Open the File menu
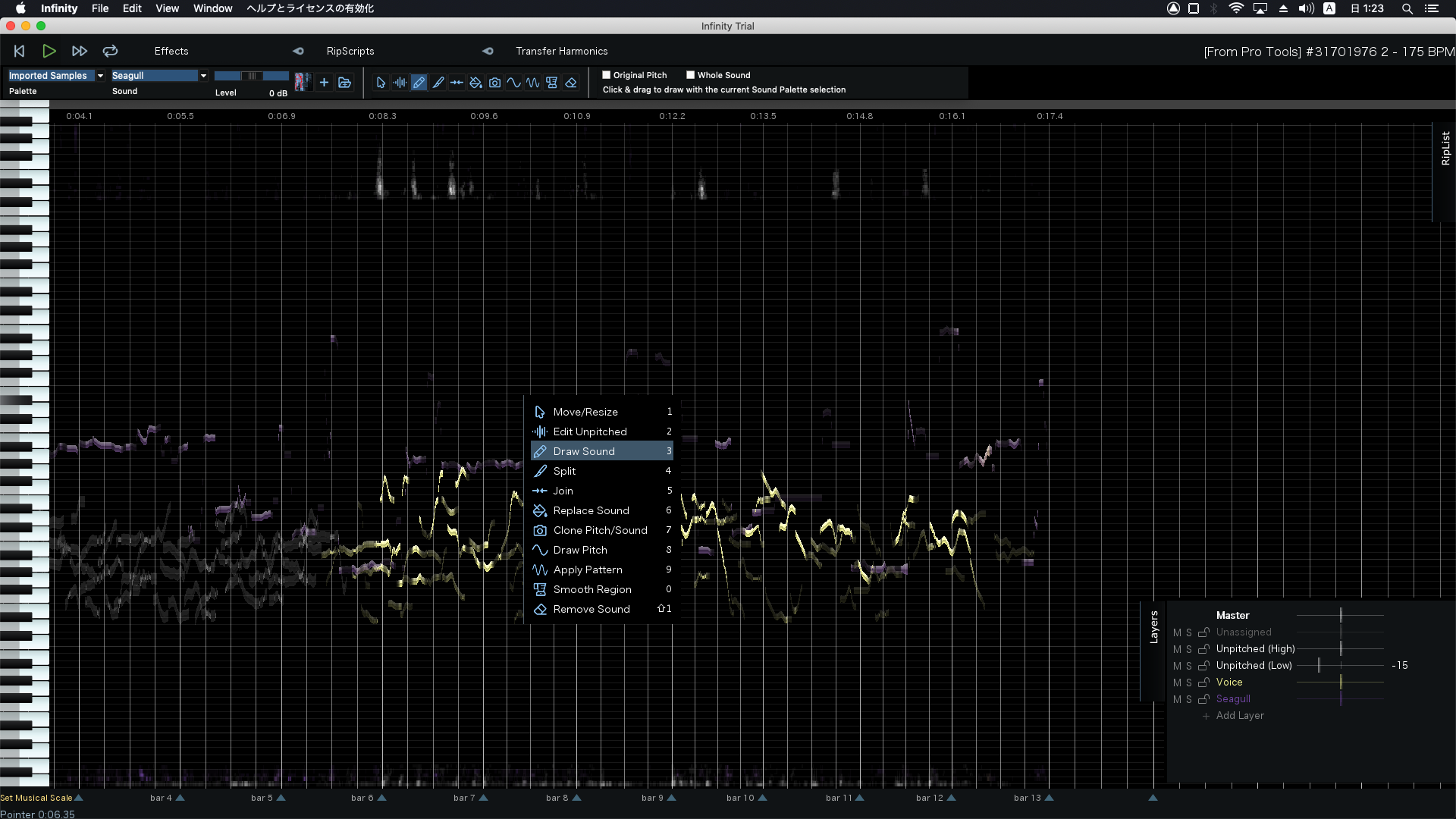This screenshot has width=1456, height=819. point(100,8)
